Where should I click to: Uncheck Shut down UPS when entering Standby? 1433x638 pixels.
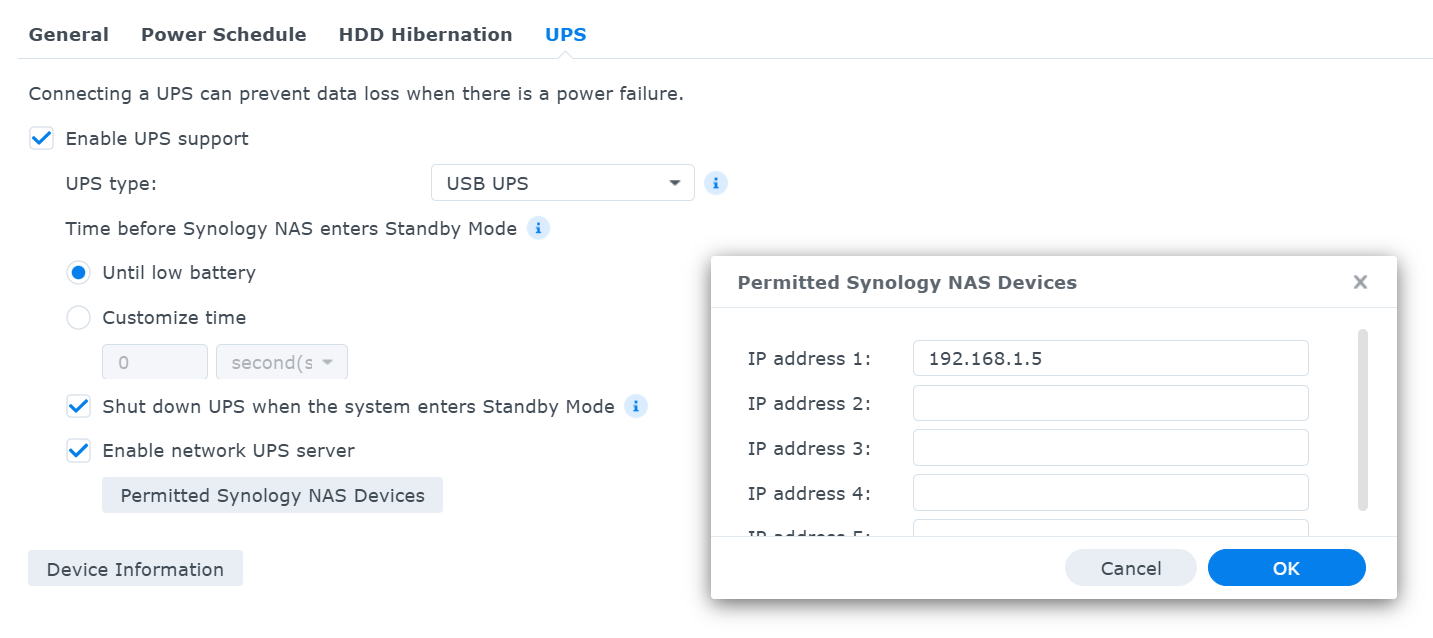[78, 406]
